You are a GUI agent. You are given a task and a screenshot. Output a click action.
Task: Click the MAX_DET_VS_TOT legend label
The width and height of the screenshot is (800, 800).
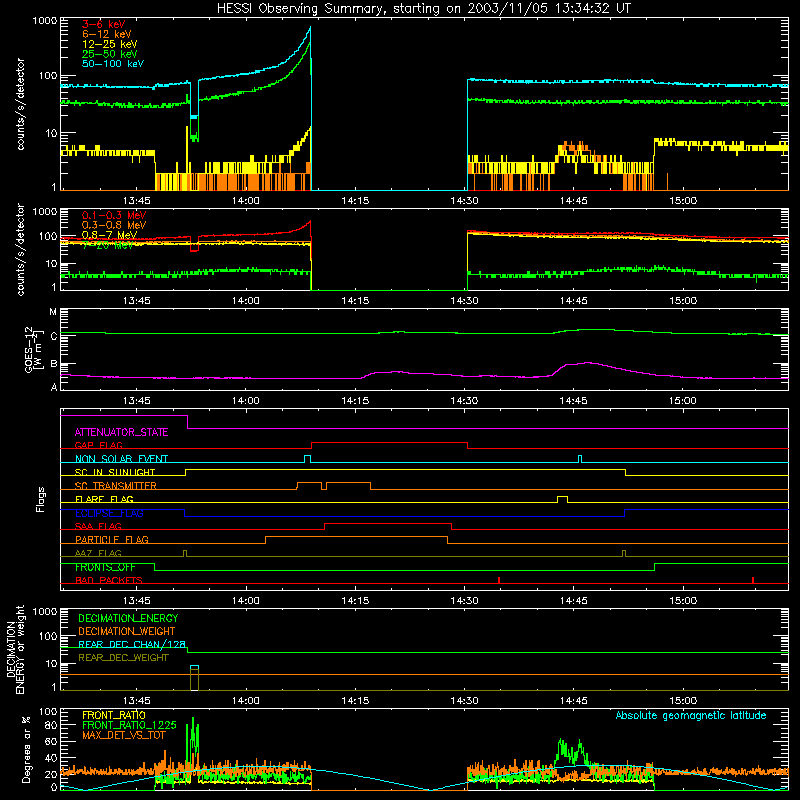(124, 735)
